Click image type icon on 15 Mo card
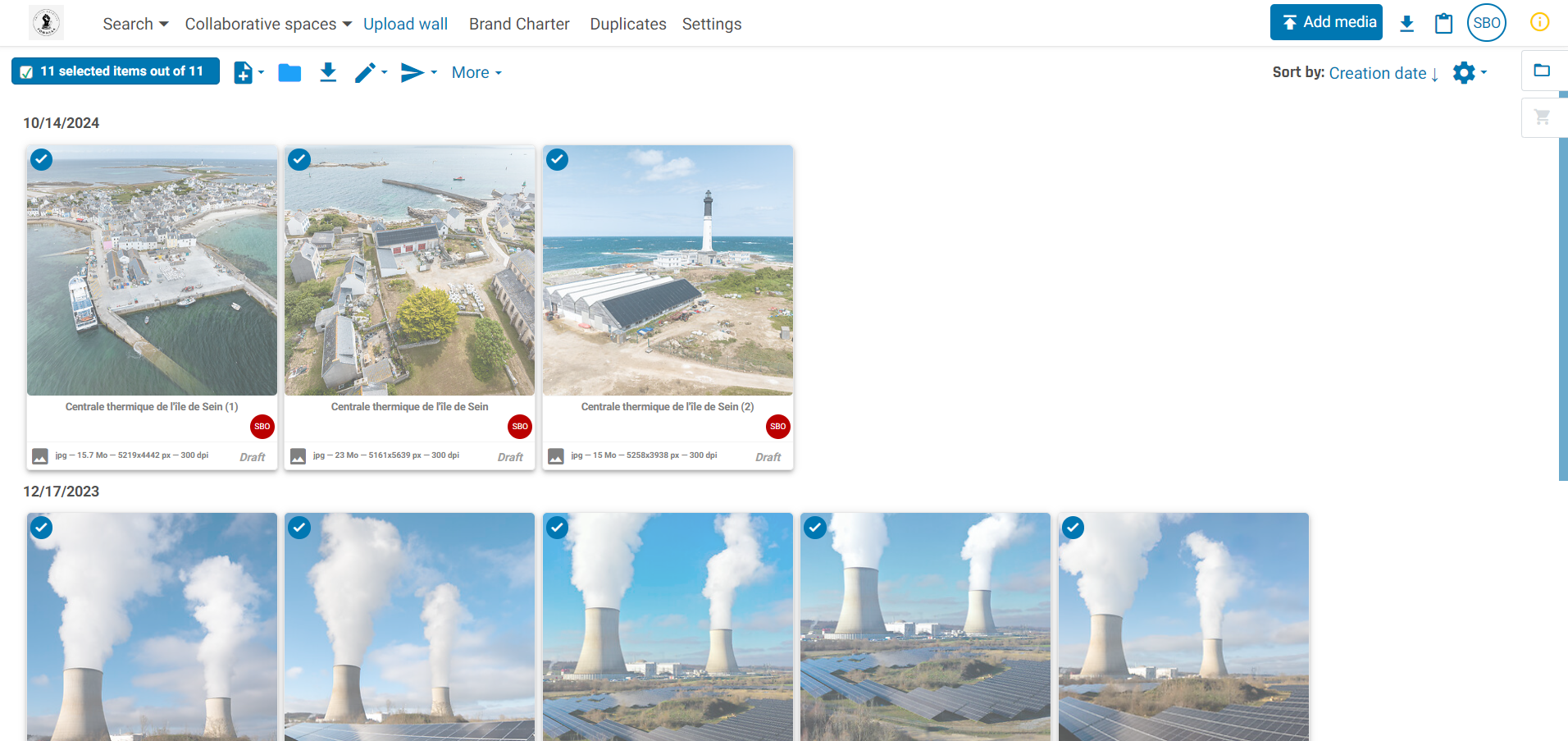The width and height of the screenshot is (1568, 741). 556,456
